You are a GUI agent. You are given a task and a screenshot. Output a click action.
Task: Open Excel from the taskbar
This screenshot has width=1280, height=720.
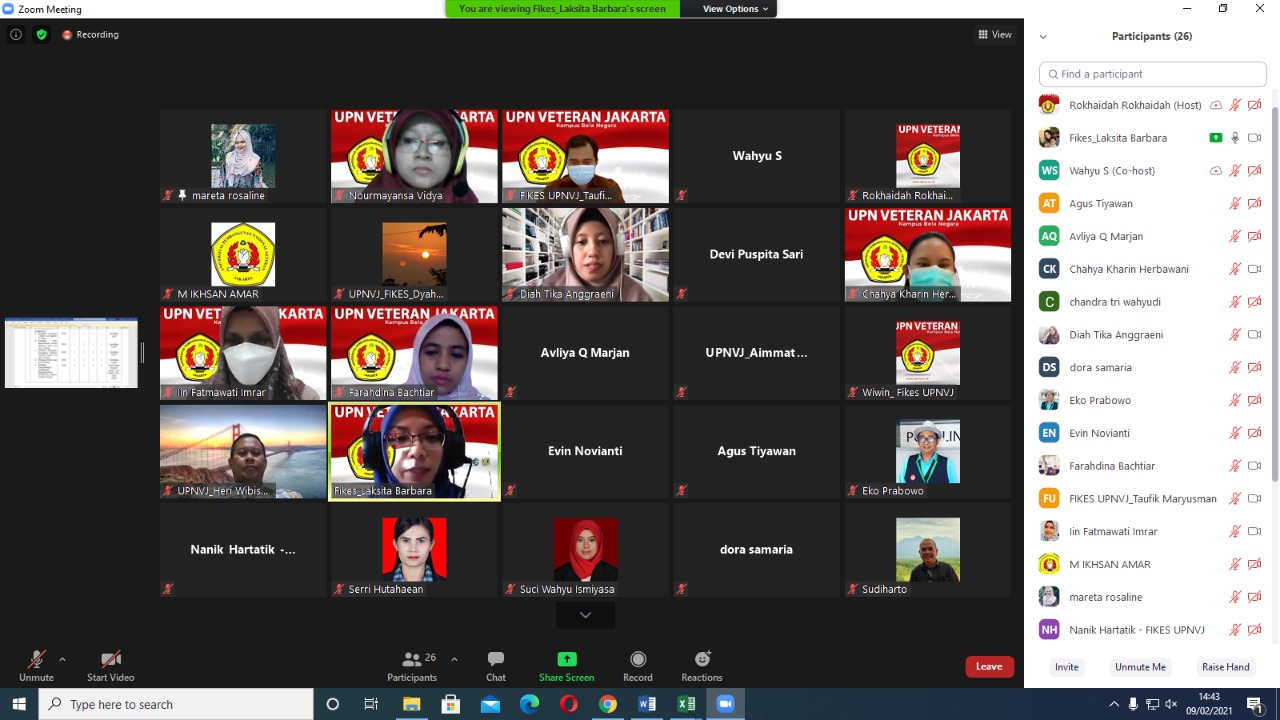point(686,704)
